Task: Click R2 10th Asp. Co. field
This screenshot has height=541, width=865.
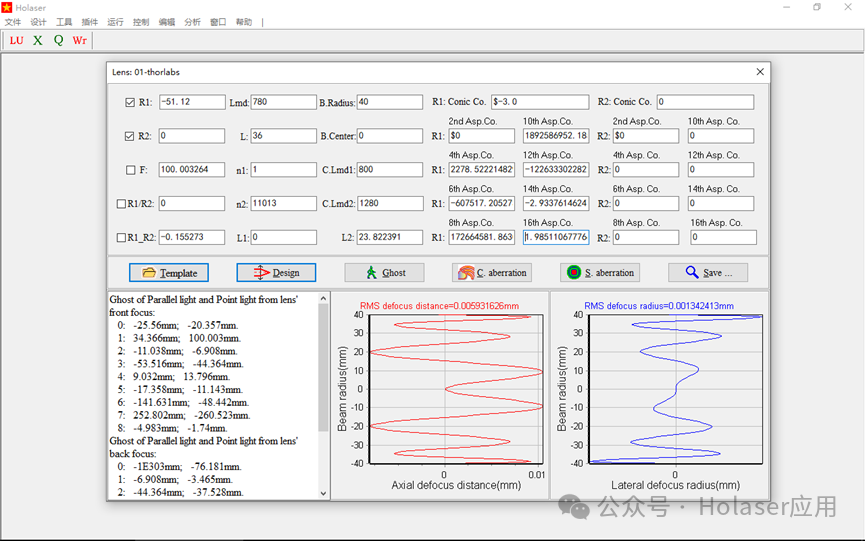Action: 720,136
